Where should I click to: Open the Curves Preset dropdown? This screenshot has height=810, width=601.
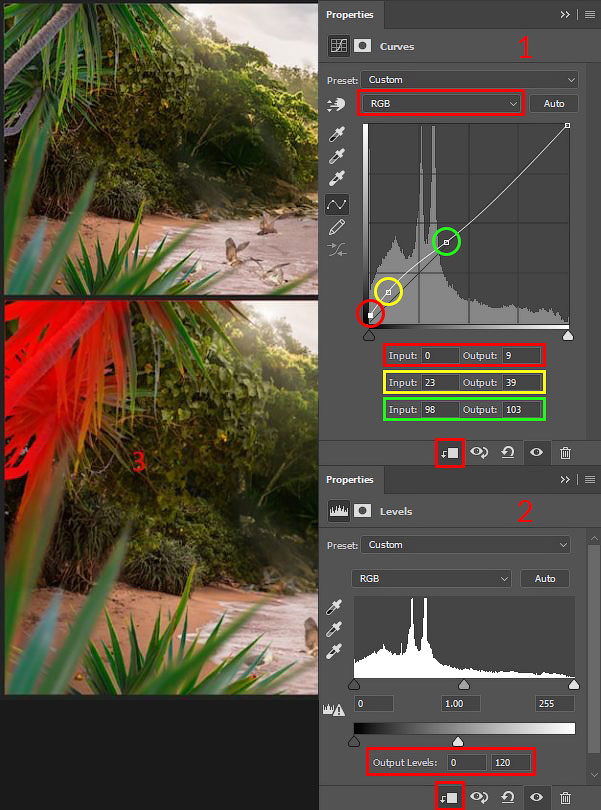469,80
